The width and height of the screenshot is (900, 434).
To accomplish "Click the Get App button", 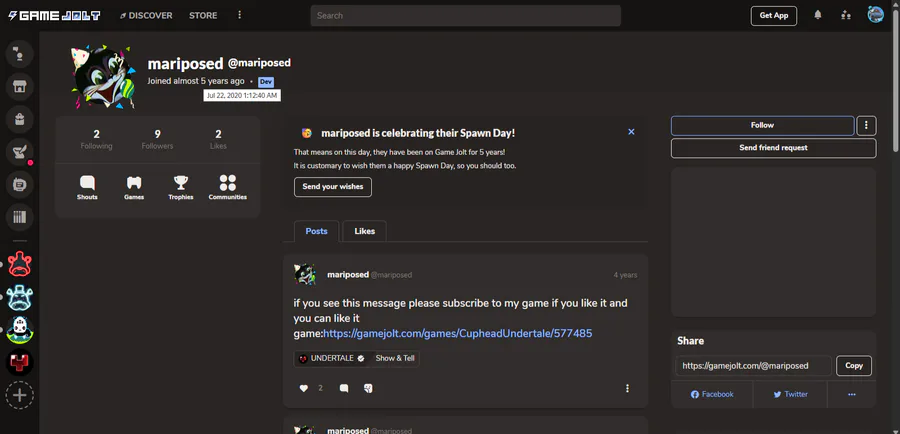I will [x=774, y=16].
